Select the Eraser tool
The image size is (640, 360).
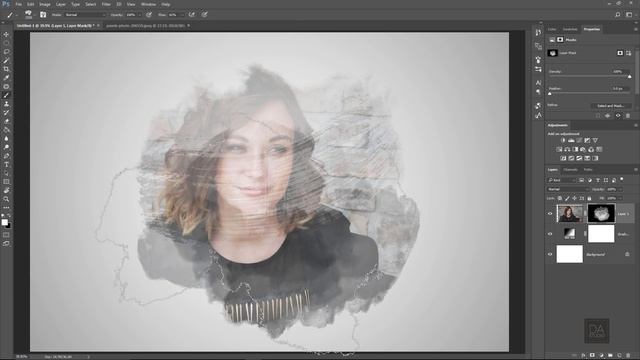pos(6,121)
